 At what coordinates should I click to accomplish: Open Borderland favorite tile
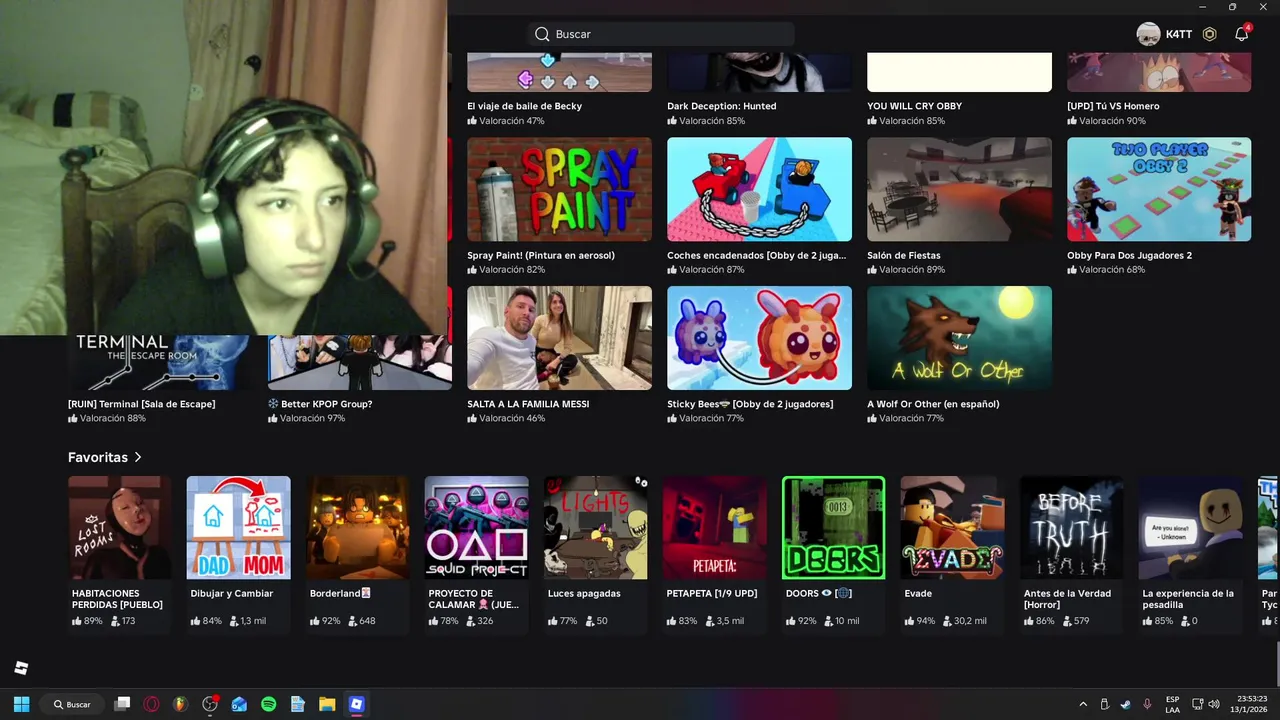(357, 553)
